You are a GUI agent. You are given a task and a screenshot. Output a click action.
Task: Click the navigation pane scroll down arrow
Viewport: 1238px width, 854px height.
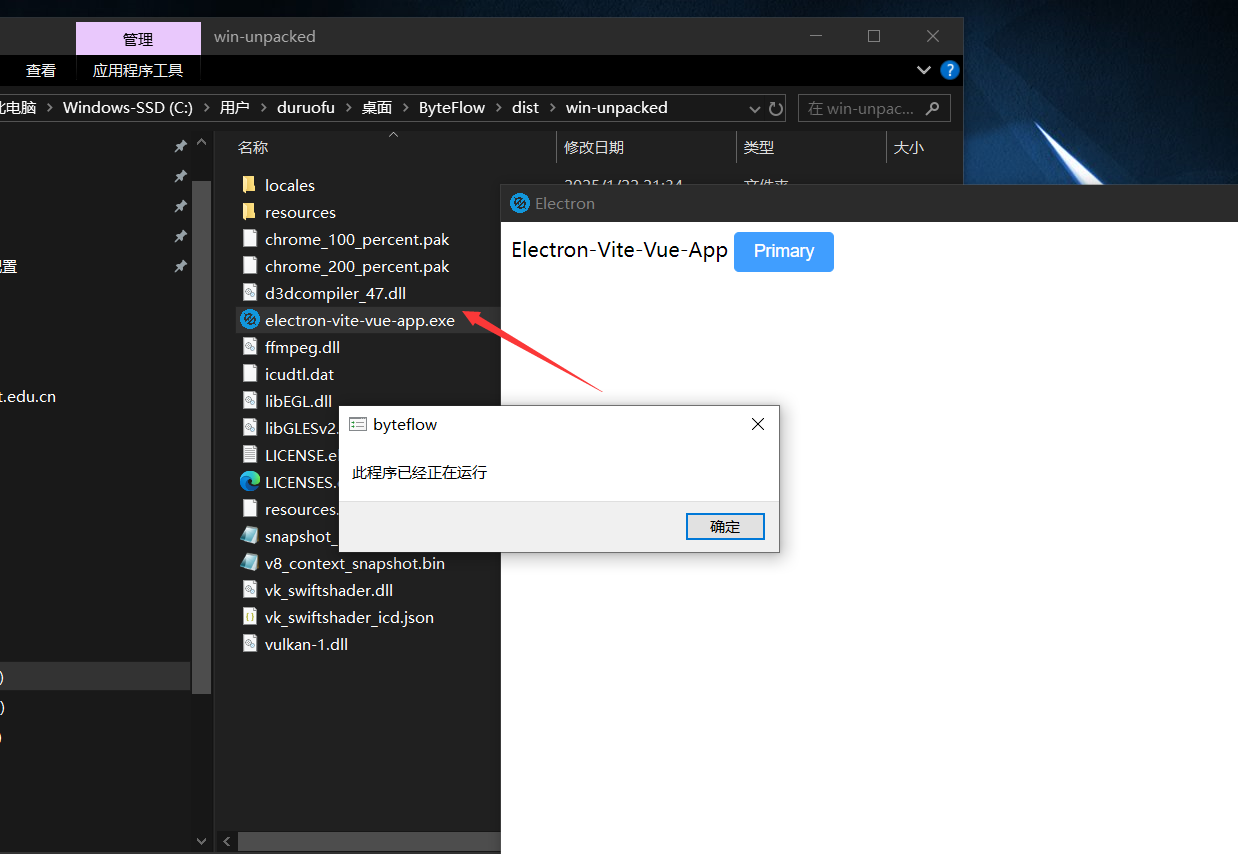click(202, 841)
